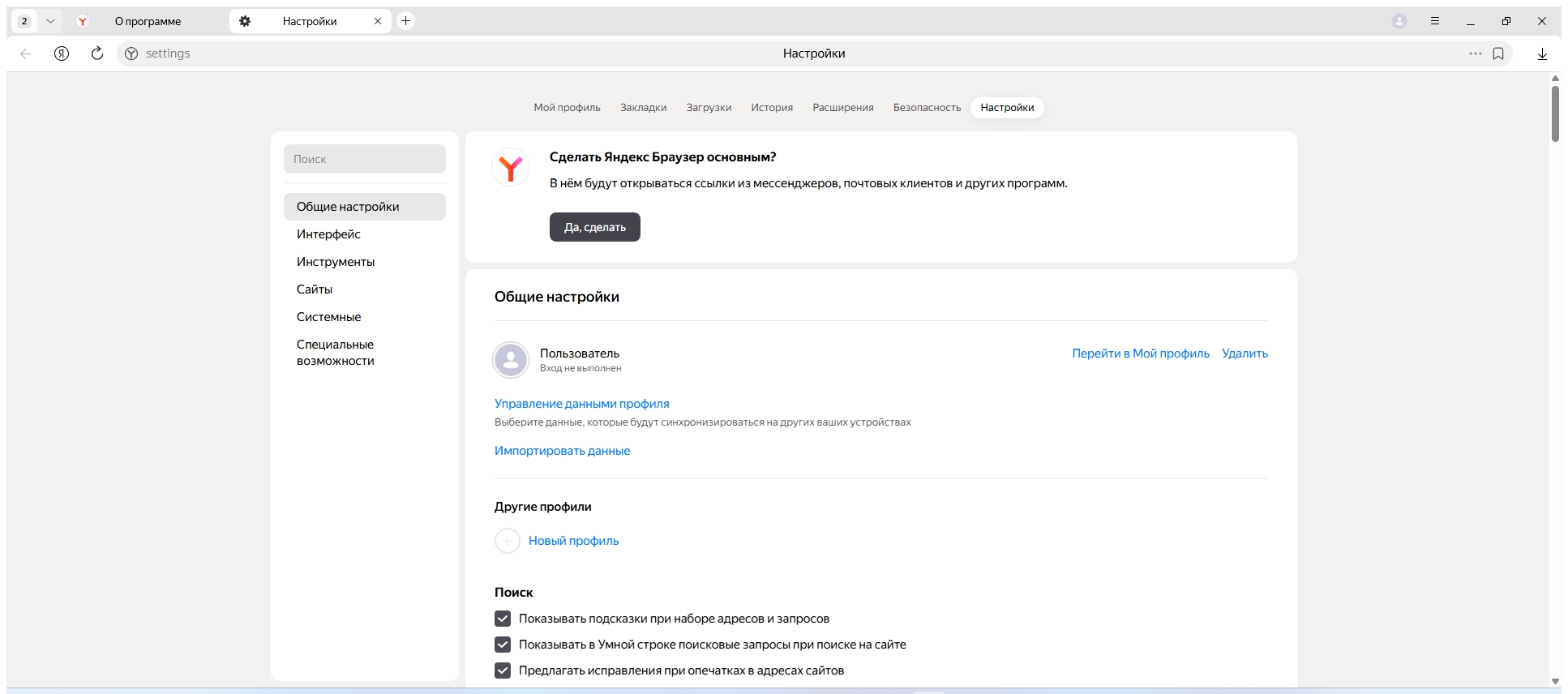
Task: Bookmark this page with the bookmark icon
Action: click(x=1498, y=54)
